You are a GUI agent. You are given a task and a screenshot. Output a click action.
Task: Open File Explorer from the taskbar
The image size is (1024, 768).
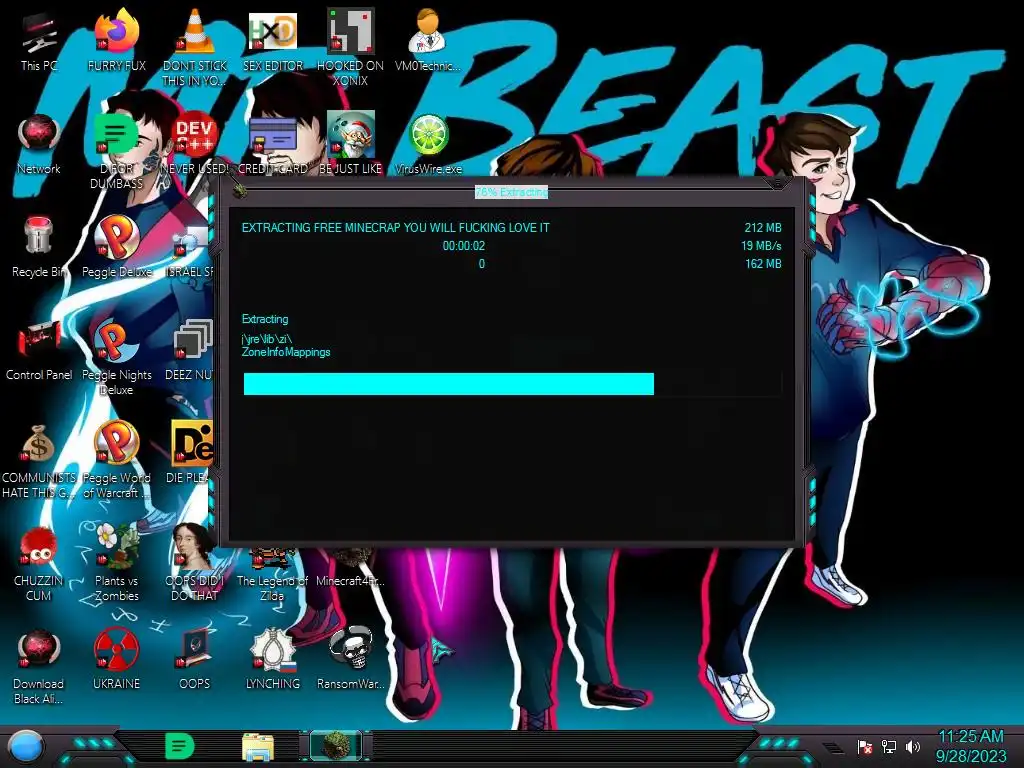point(258,747)
